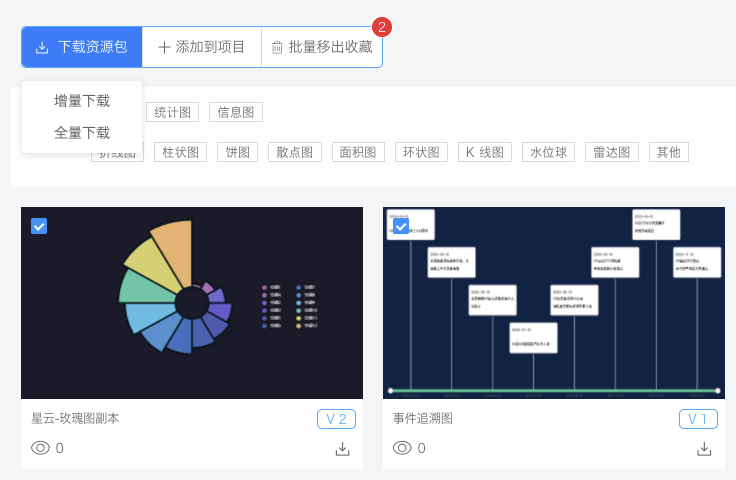Select the 雷达图 chart type tag
736x480 pixels.
(x=612, y=152)
